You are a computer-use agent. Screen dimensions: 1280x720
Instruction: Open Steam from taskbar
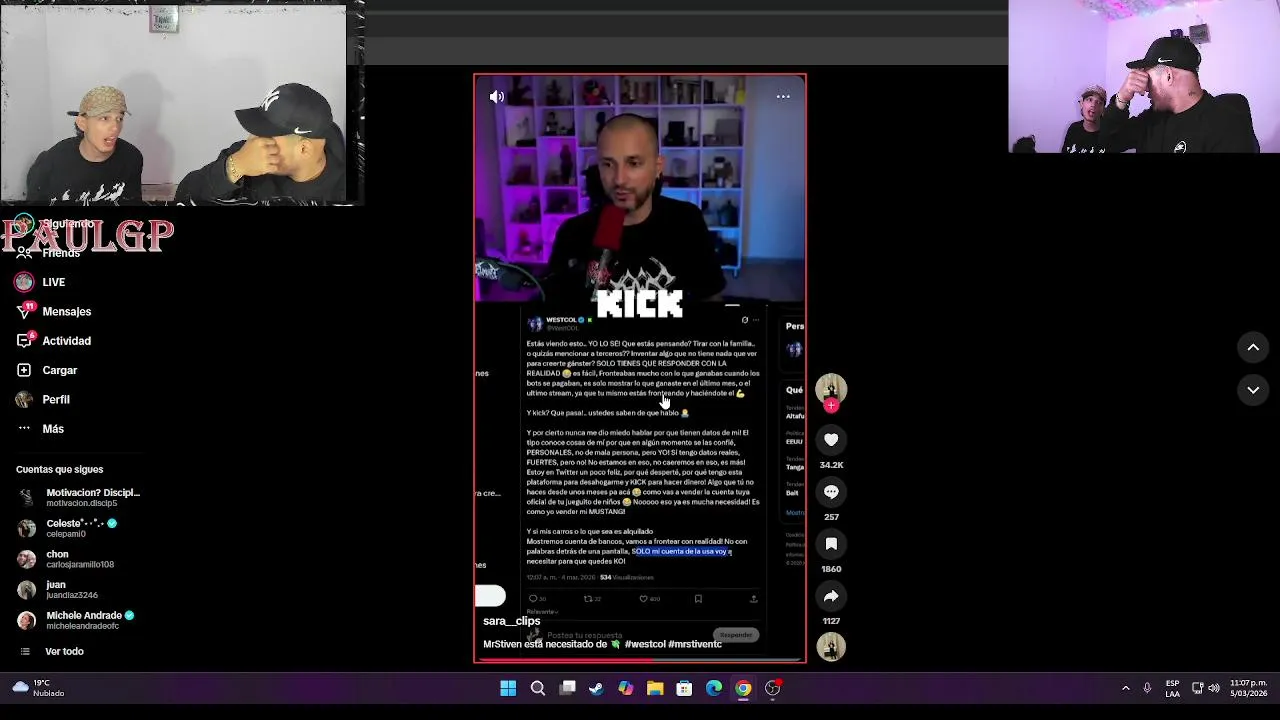pyautogui.click(x=596, y=688)
